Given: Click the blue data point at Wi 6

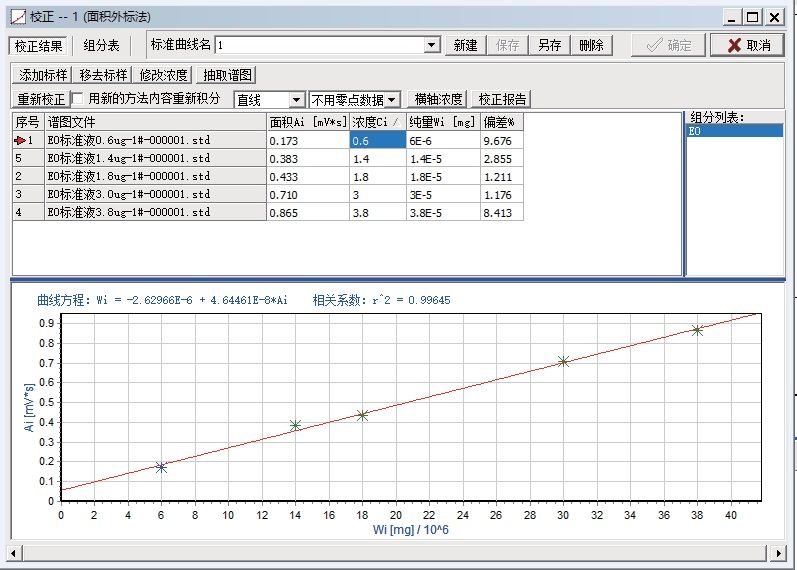Looking at the screenshot, I should pos(161,467).
